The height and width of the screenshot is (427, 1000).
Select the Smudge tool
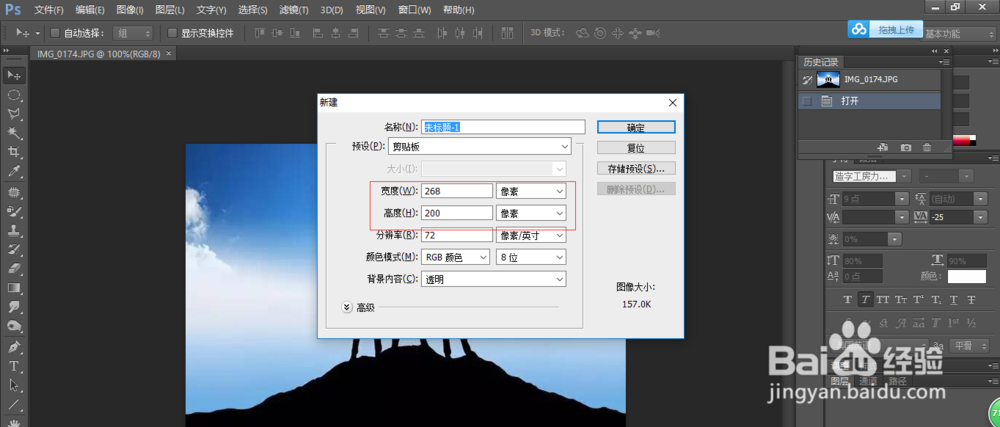[x=14, y=307]
